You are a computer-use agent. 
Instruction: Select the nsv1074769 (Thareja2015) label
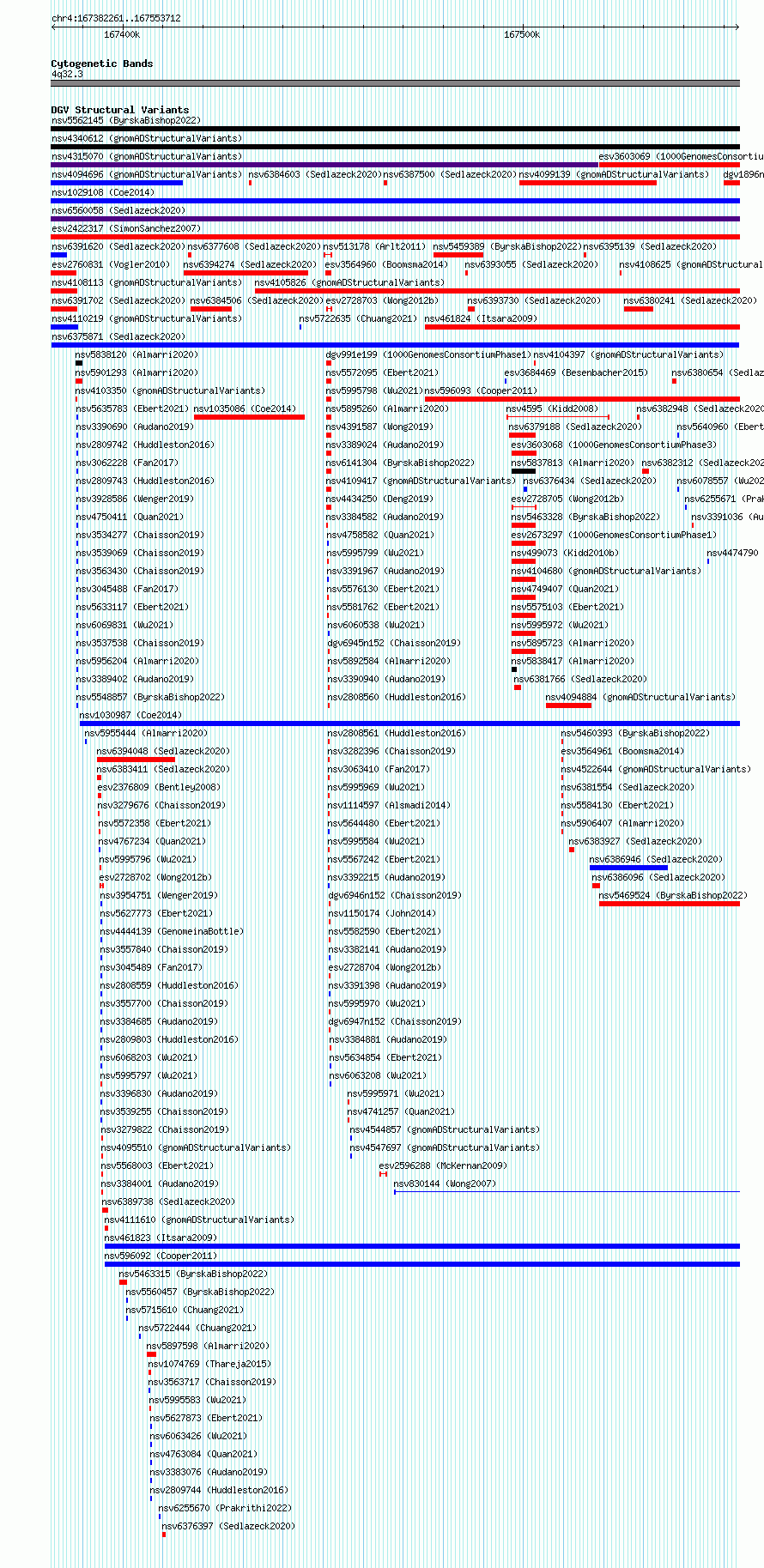click(x=209, y=1364)
